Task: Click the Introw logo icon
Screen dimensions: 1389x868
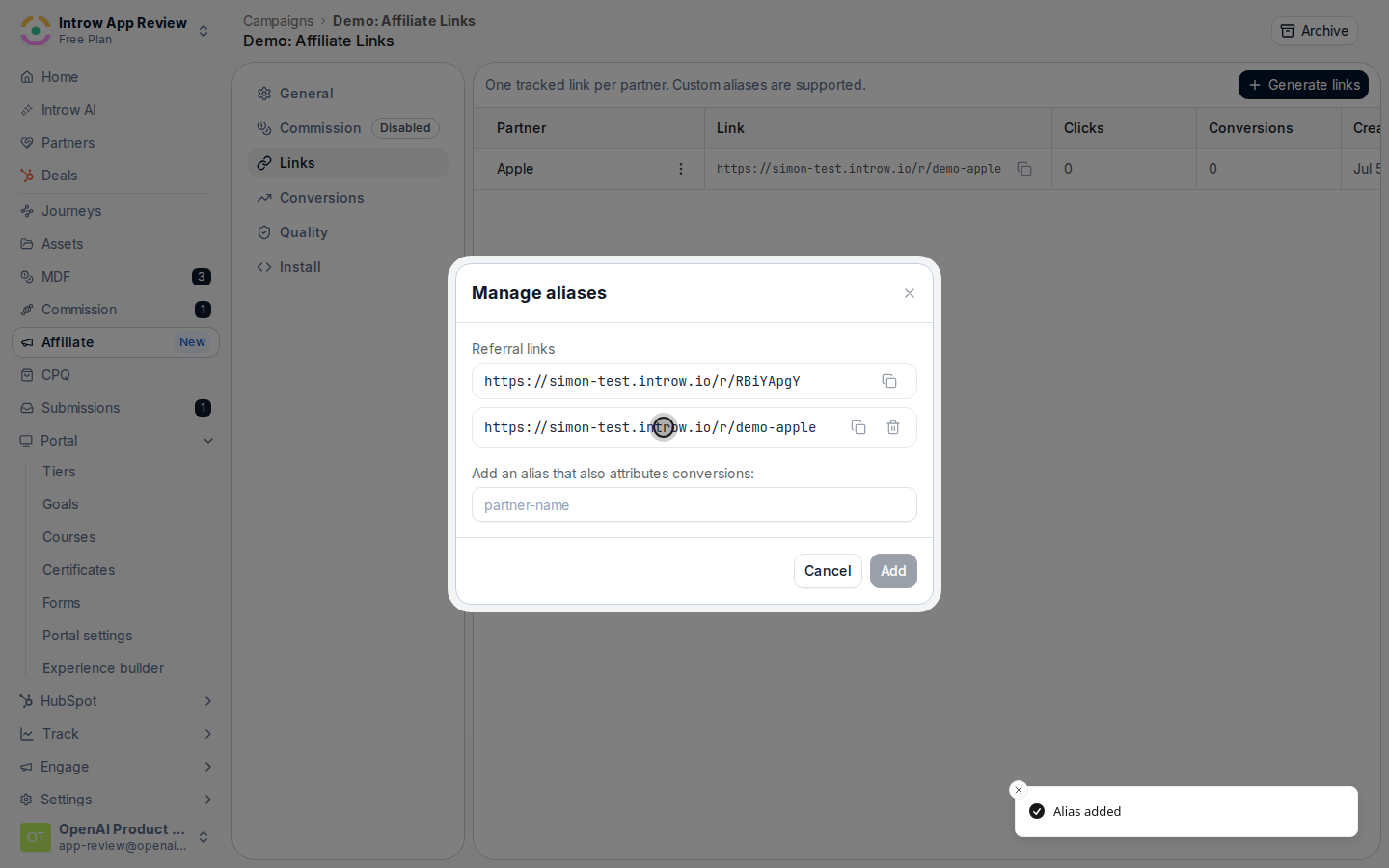Action: 36,31
